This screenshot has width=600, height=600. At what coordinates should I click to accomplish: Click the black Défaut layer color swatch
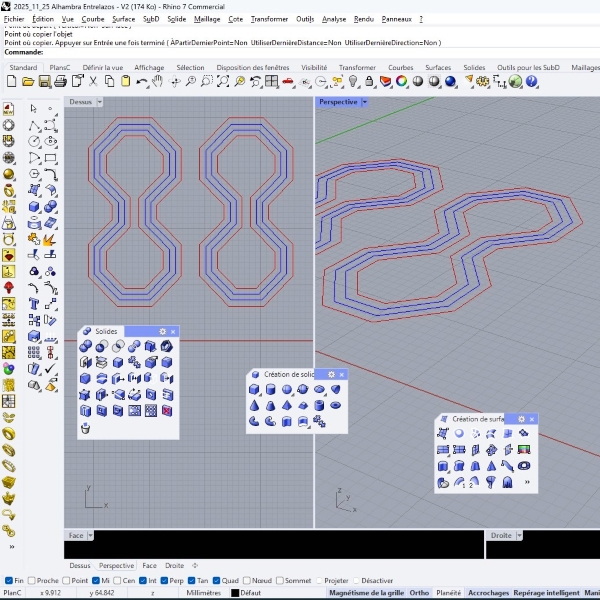click(235, 593)
